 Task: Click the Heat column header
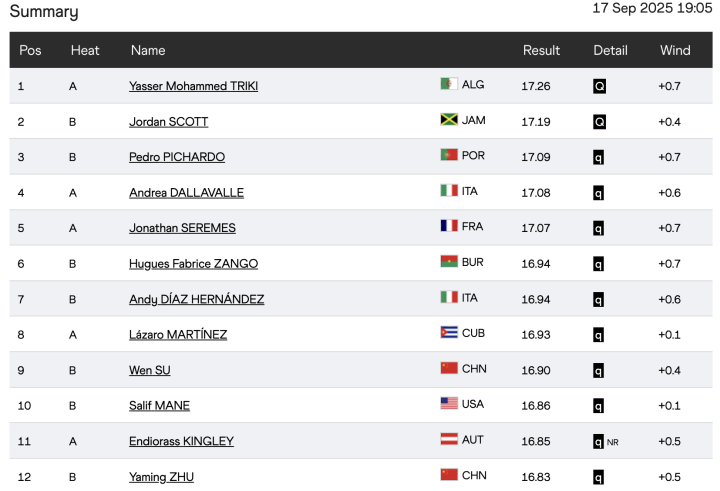[85, 50]
